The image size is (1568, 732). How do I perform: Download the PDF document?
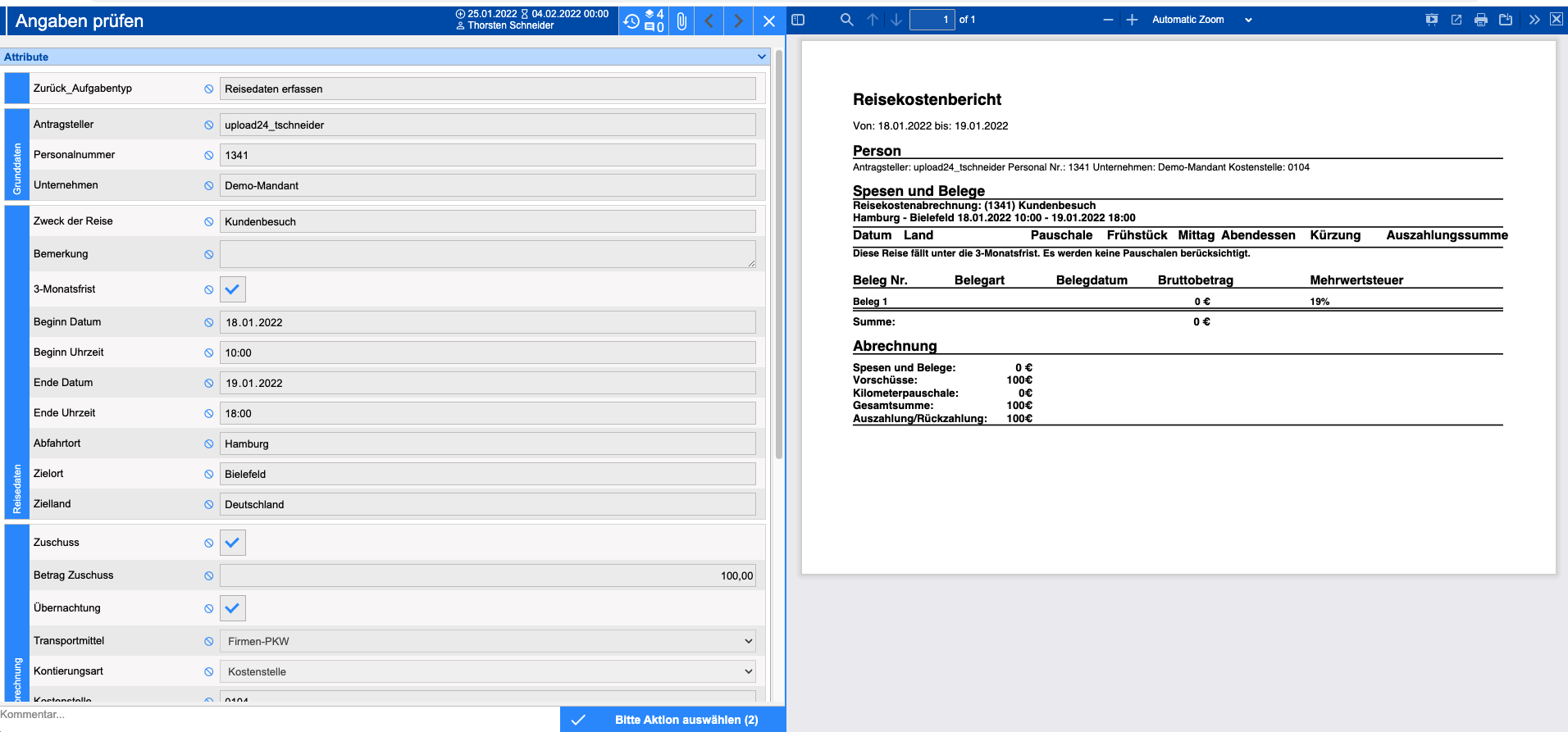tap(1506, 20)
